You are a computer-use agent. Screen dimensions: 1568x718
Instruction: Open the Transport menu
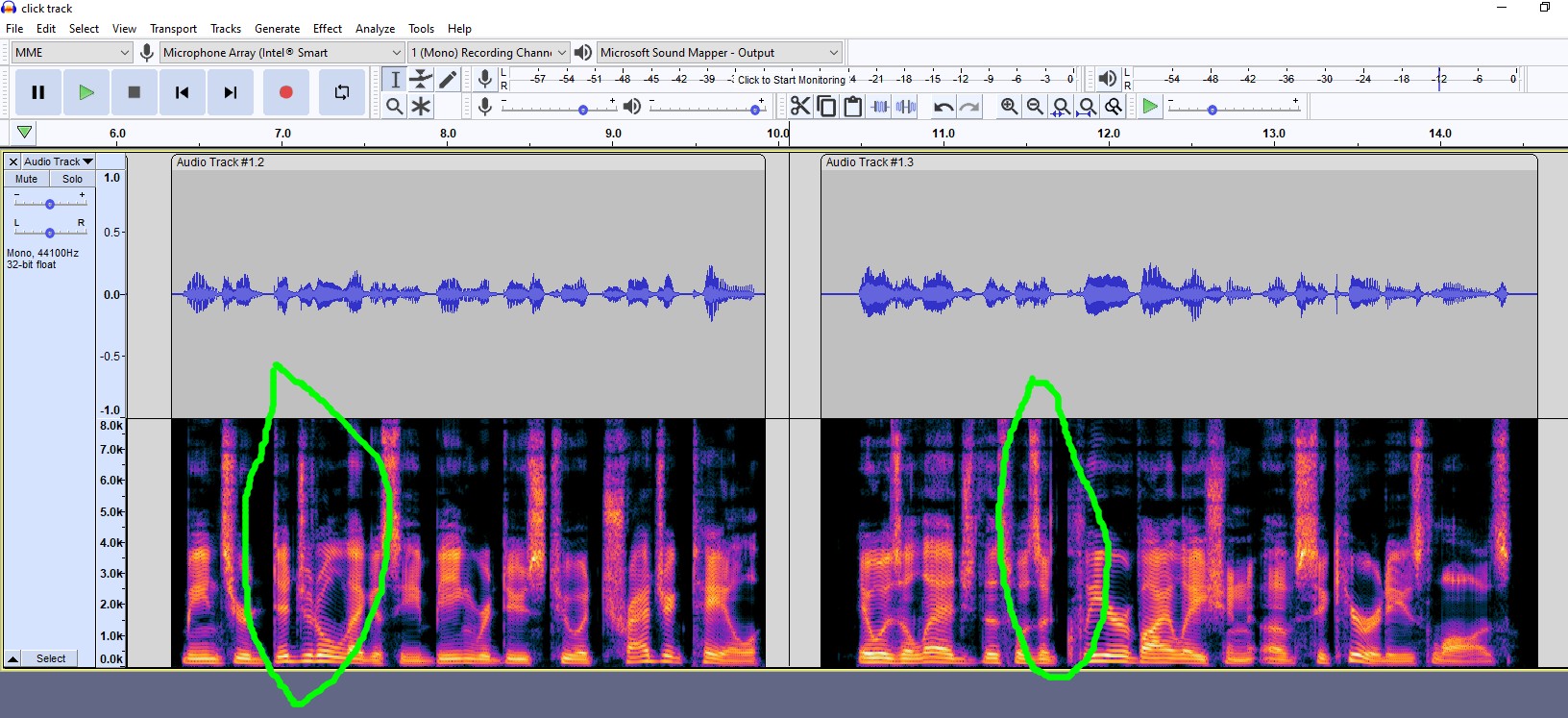(173, 29)
